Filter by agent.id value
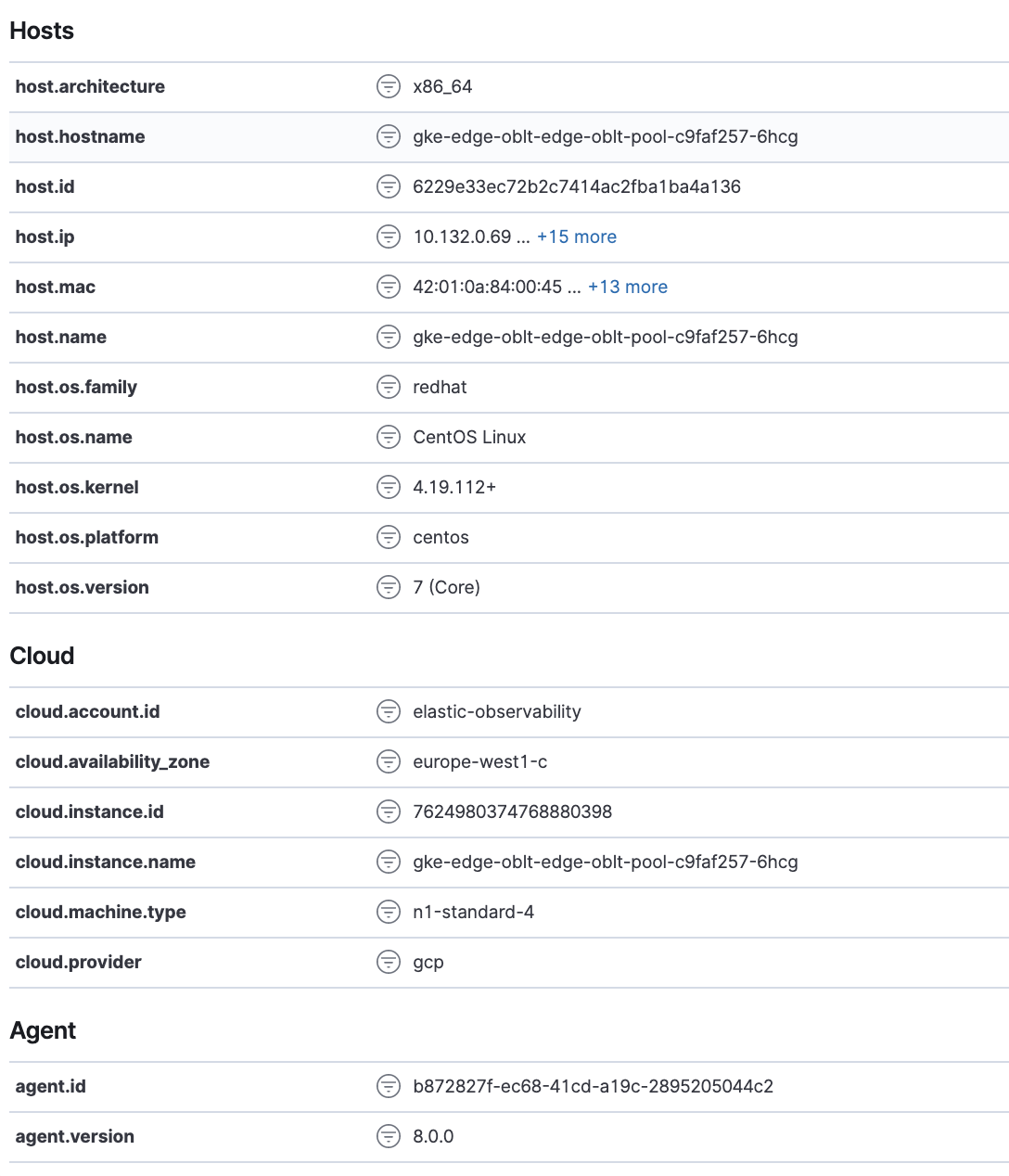This screenshot has height=1176, width=1009. (388, 1086)
